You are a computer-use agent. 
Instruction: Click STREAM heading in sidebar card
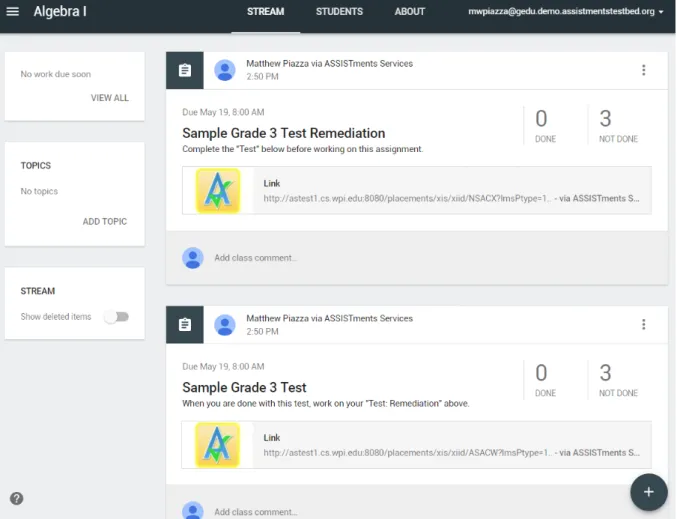click(38, 291)
